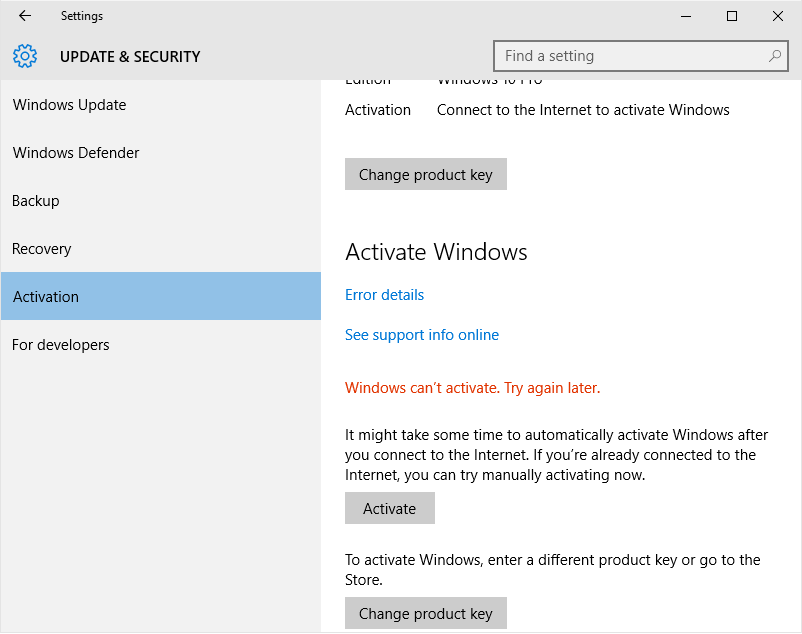Click the UPDATE & SECURITY header title
Viewport: 802px width, 634px height.
click(x=130, y=57)
